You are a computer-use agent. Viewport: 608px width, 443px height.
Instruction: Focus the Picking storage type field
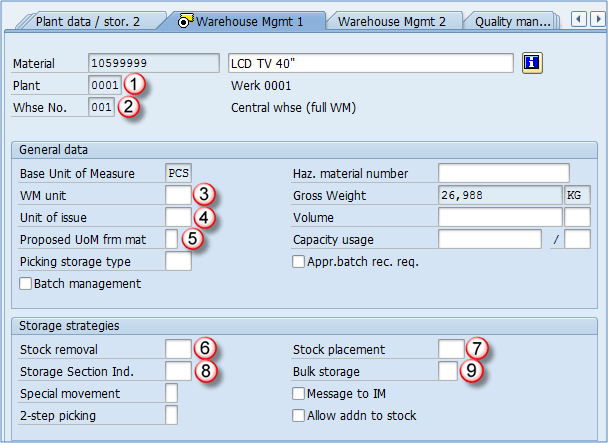click(x=177, y=262)
